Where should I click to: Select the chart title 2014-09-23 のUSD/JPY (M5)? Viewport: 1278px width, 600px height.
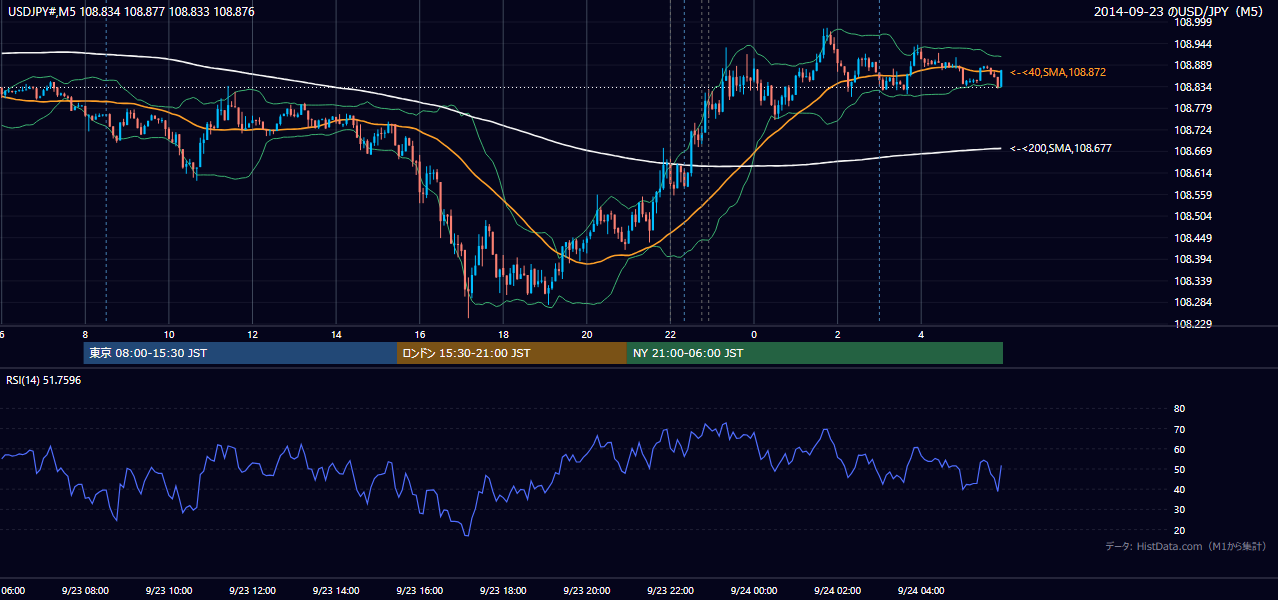1180,11
